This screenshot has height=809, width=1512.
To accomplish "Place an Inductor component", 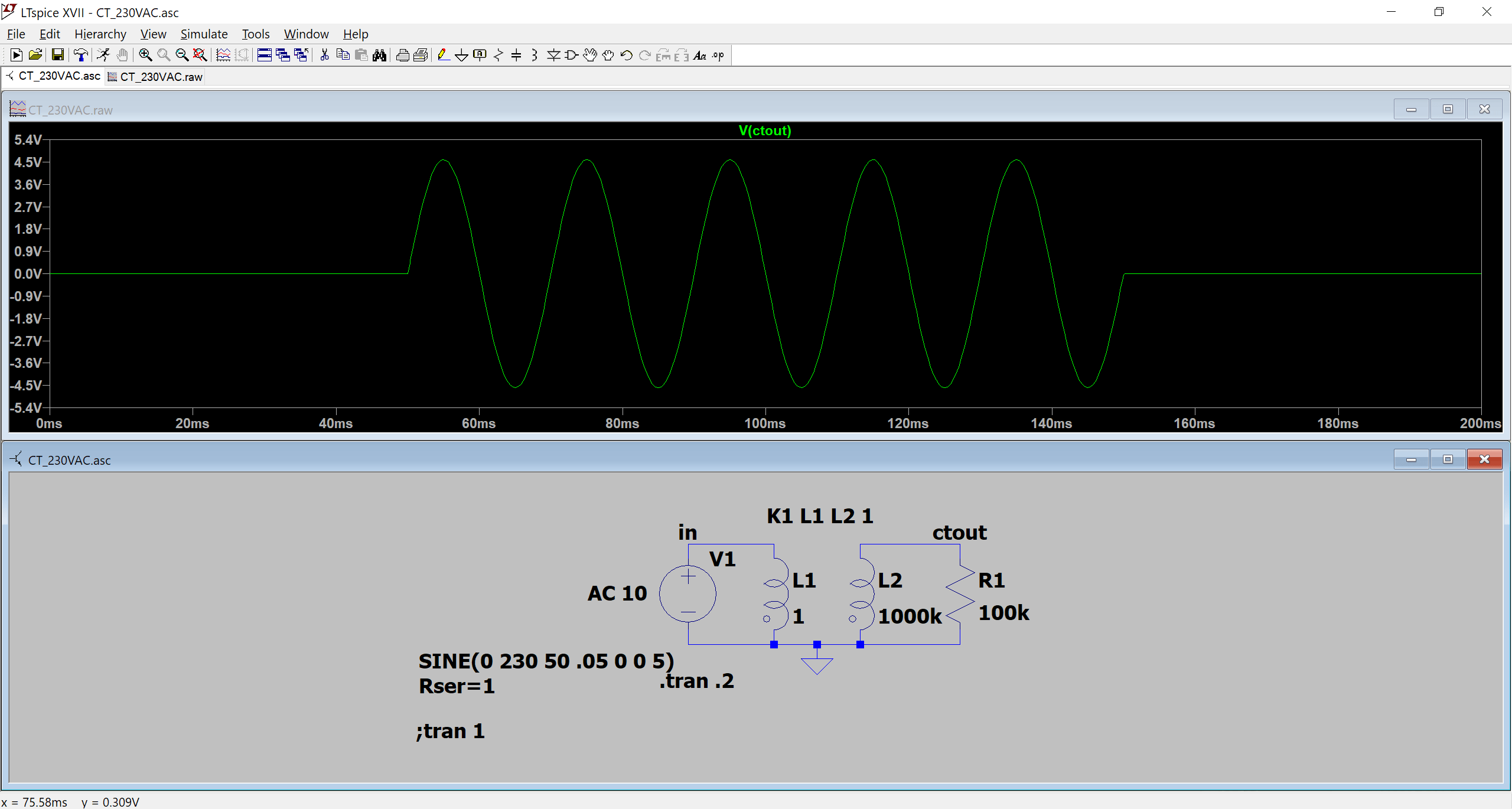I will (x=535, y=55).
